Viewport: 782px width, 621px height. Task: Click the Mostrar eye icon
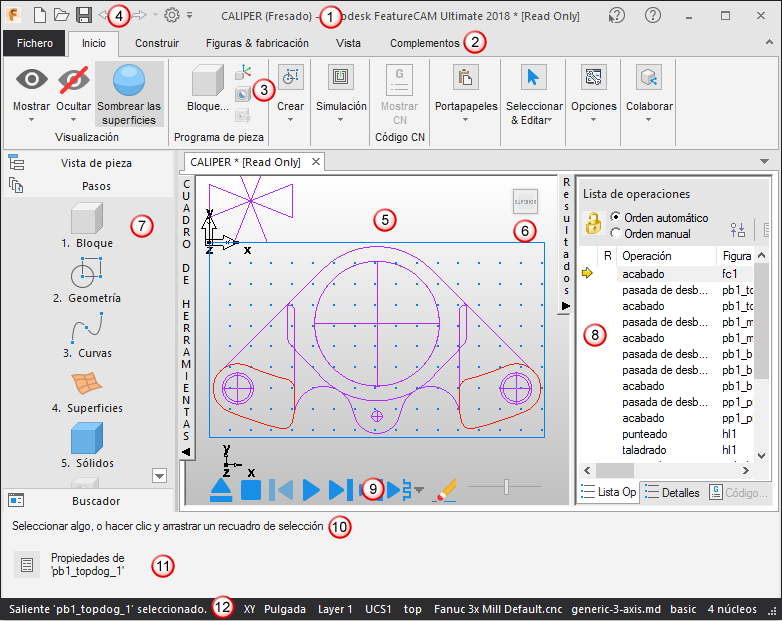(x=31, y=80)
